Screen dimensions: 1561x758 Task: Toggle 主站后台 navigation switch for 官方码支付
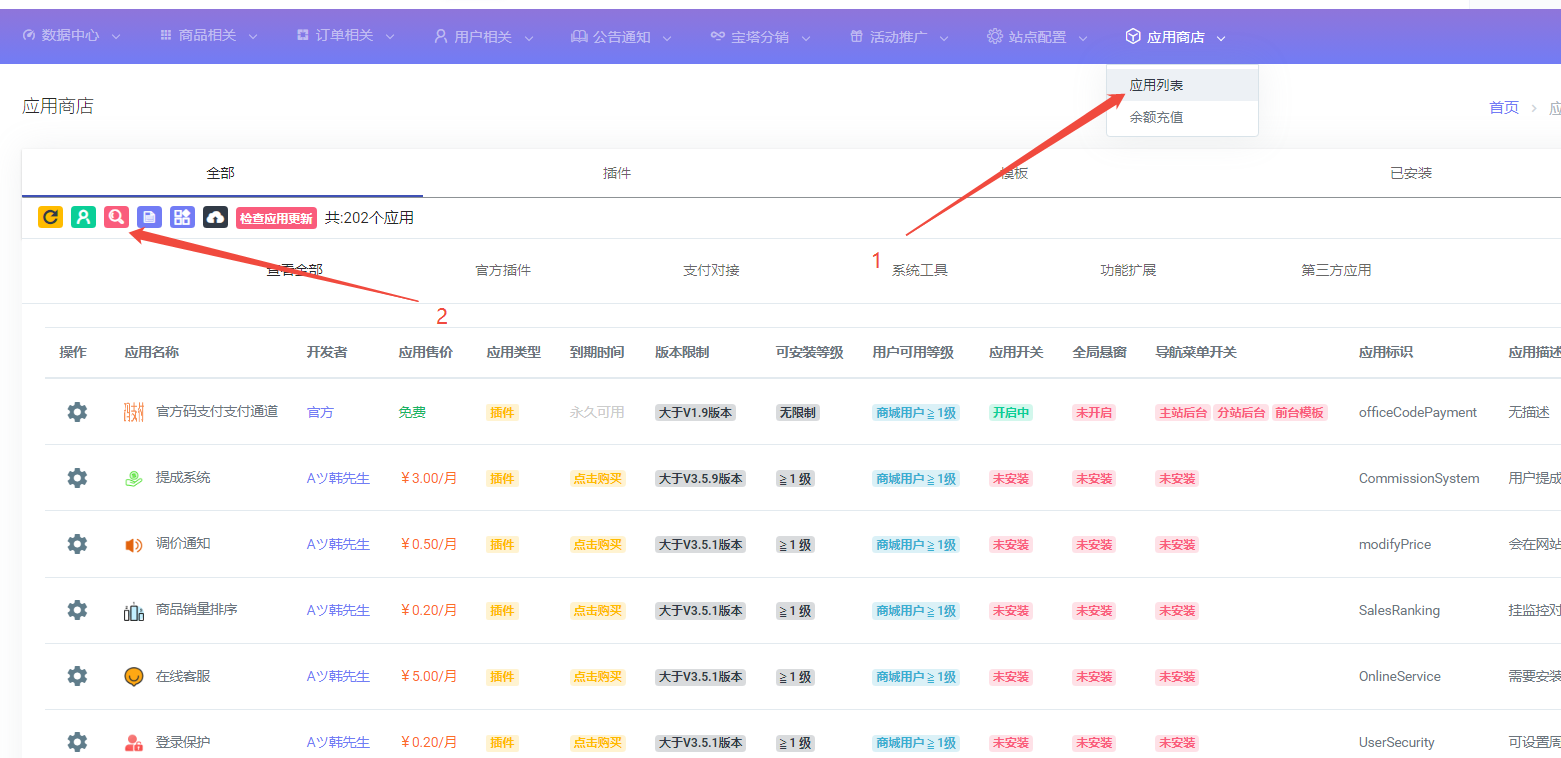1182,411
